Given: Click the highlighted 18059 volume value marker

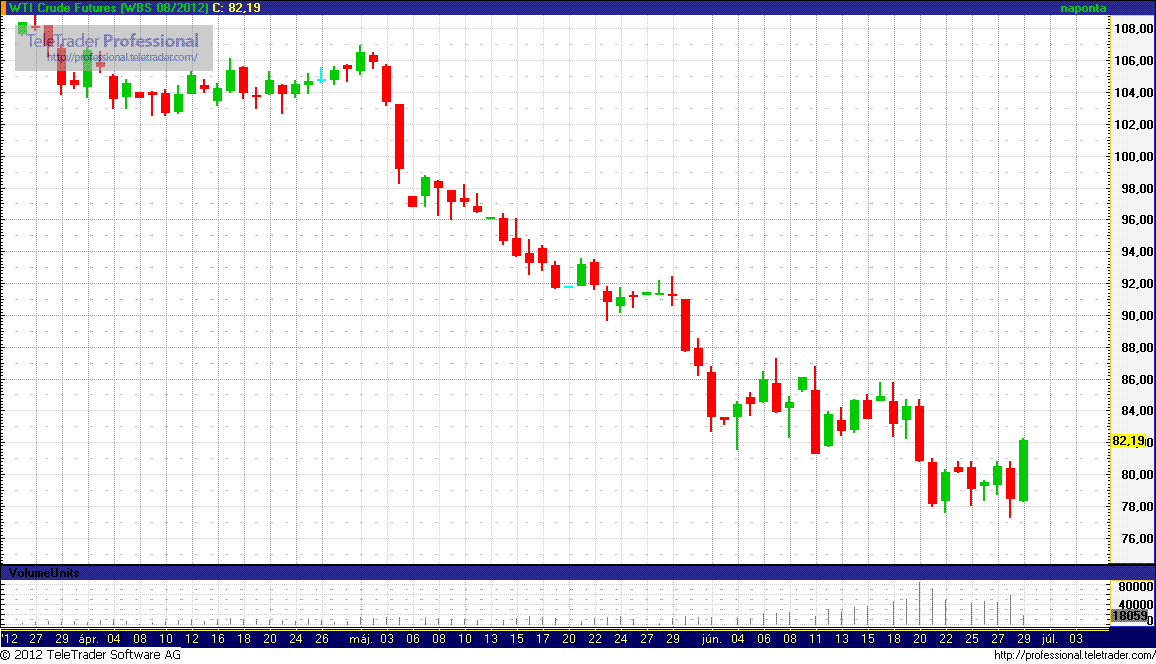Looking at the screenshot, I should 1129,616.
